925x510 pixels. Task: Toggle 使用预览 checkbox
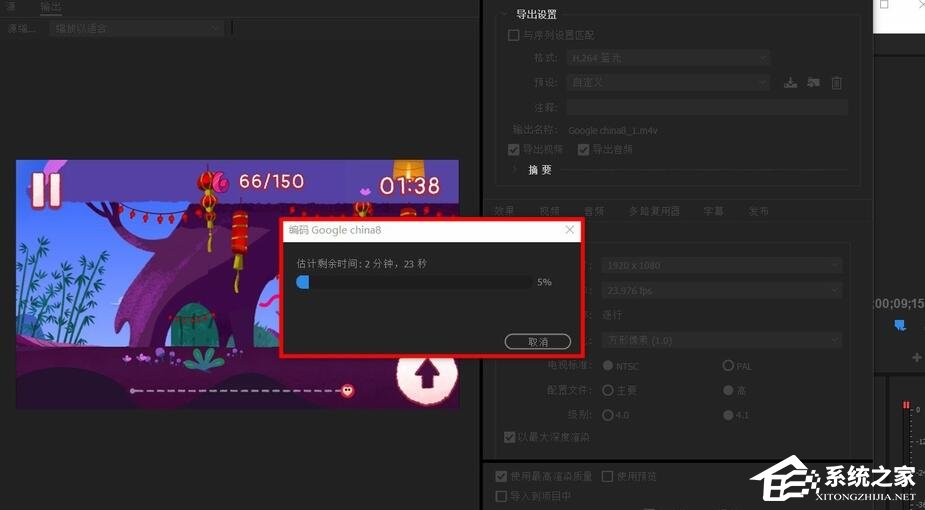pos(607,476)
